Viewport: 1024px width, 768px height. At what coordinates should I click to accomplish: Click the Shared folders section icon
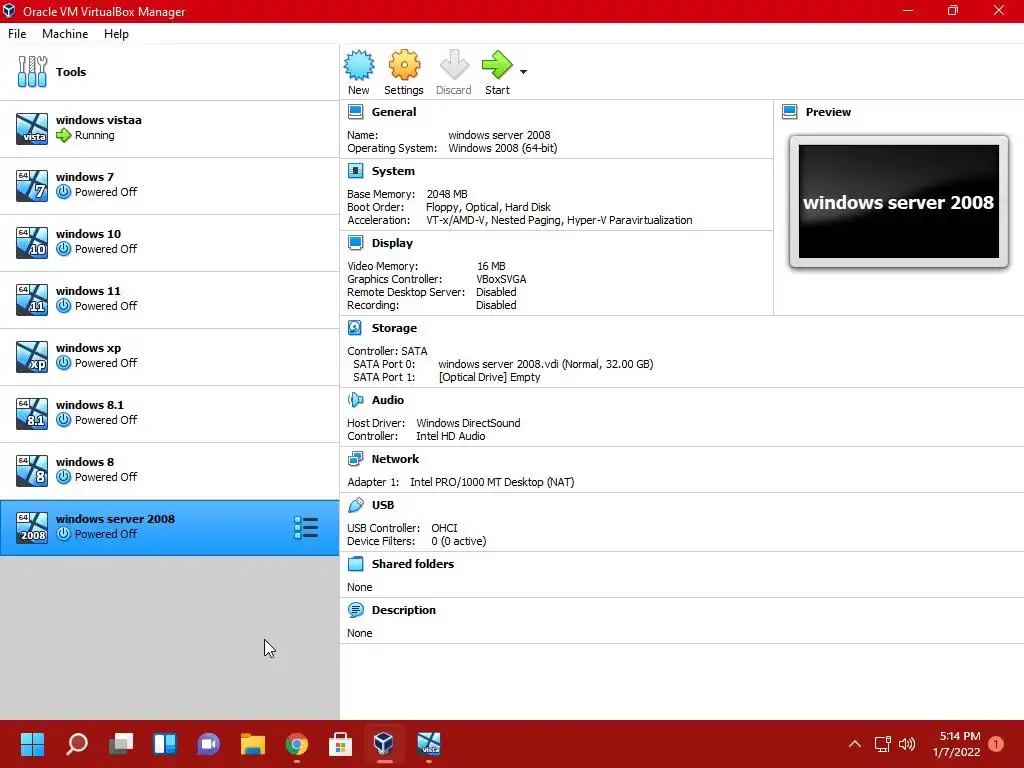pos(356,564)
